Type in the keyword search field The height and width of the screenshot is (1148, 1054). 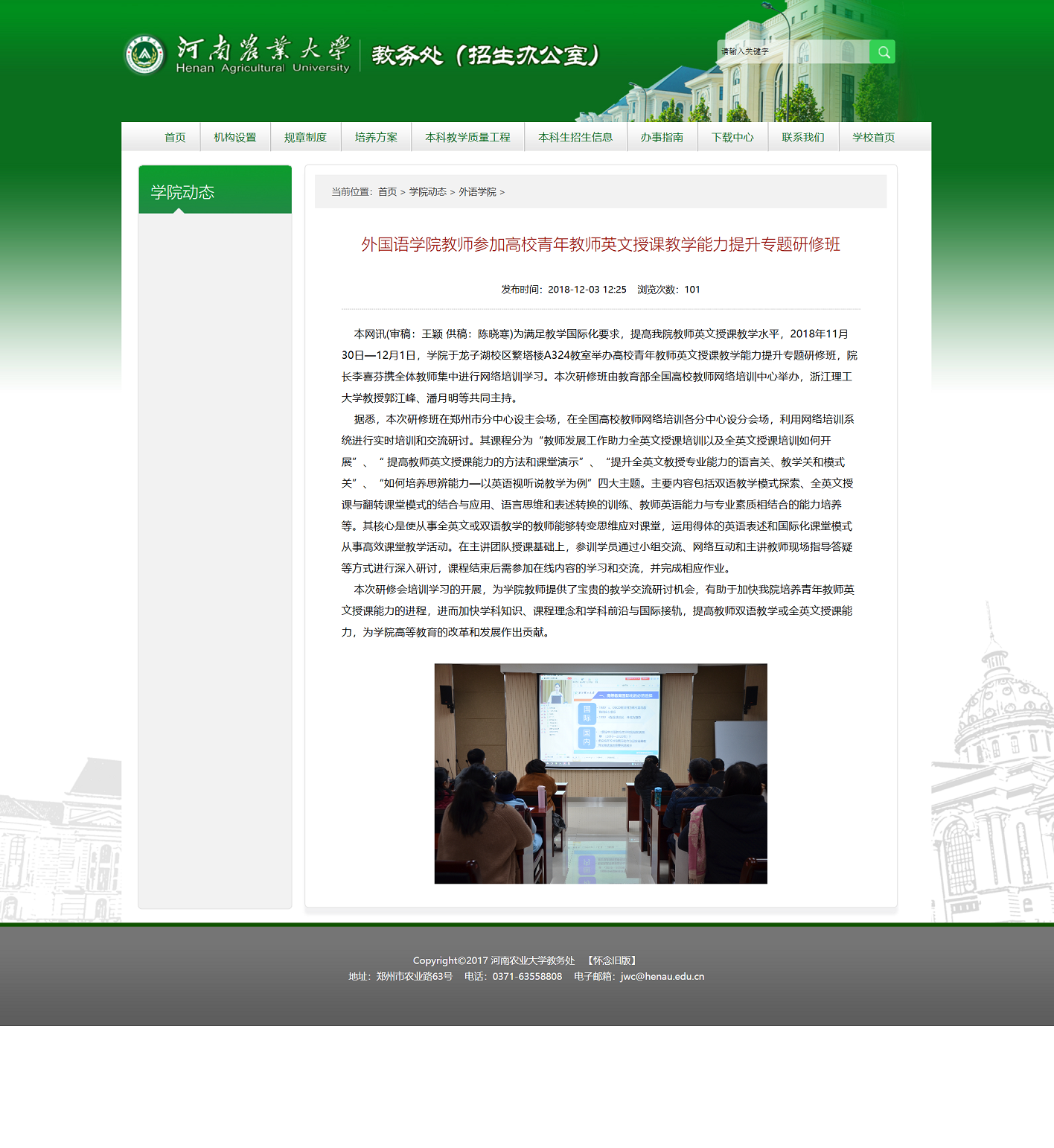click(x=792, y=52)
